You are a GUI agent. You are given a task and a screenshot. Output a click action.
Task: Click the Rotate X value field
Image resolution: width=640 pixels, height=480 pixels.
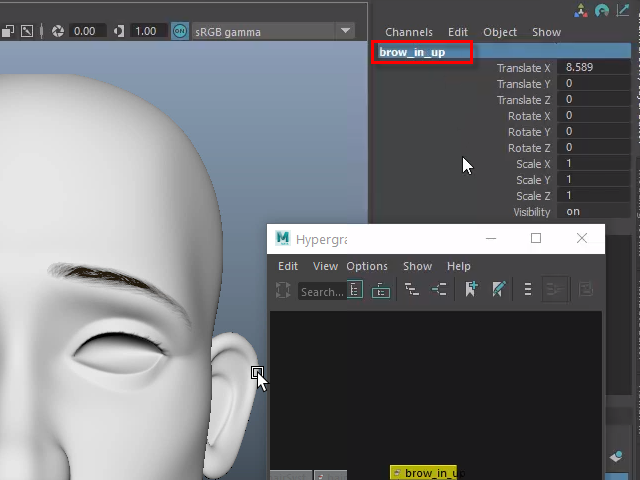tap(593, 116)
